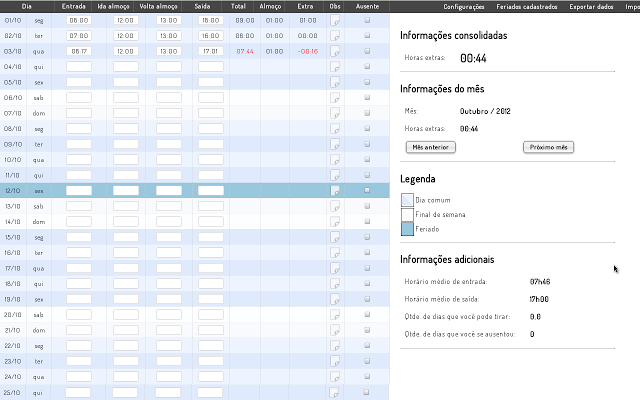Click the Dia comum legend swatch

(x=406, y=200)
